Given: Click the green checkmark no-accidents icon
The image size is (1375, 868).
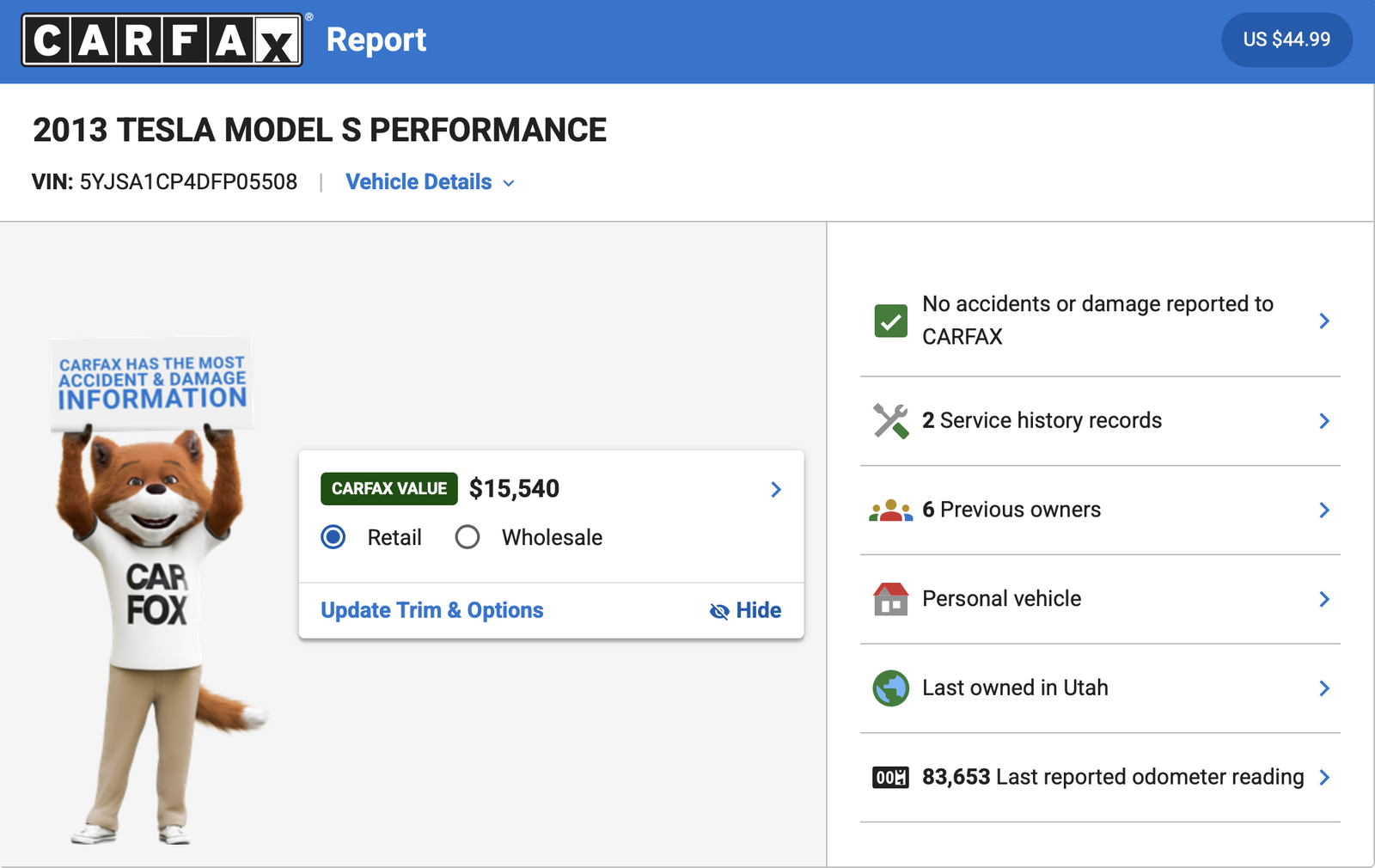Looking at the screenshot, I should click(x=890, y=321).
